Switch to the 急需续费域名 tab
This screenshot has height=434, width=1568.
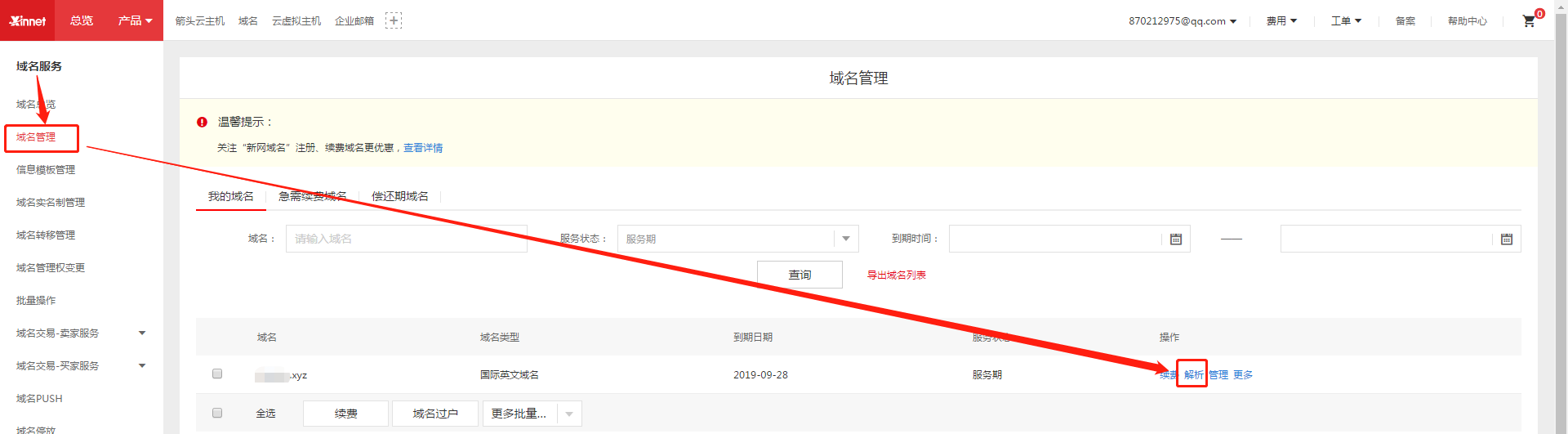click(x=312, y=196)
